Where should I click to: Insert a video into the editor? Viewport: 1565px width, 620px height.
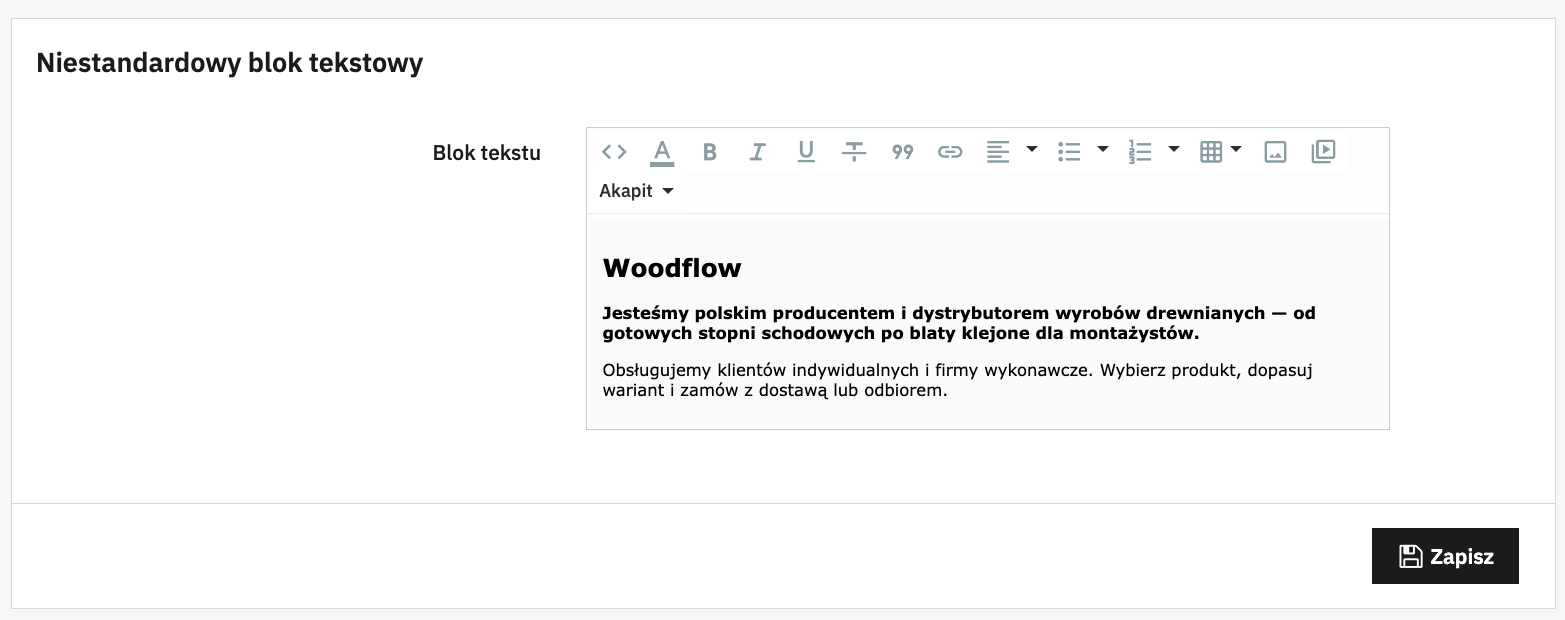(1323, 152)
